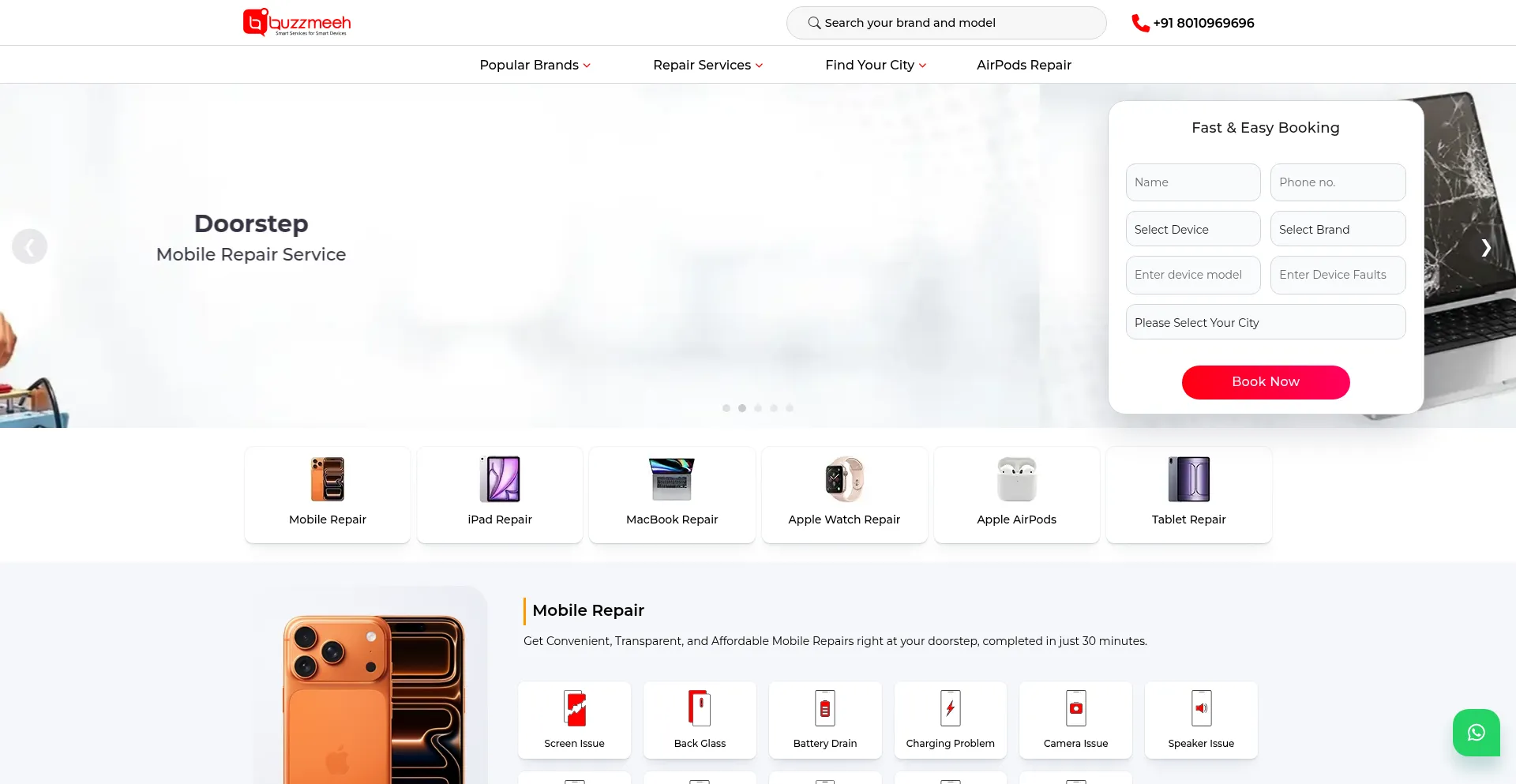Open the iPad Repair text link
The image size is (1516, 784).
tap(500, 520)
